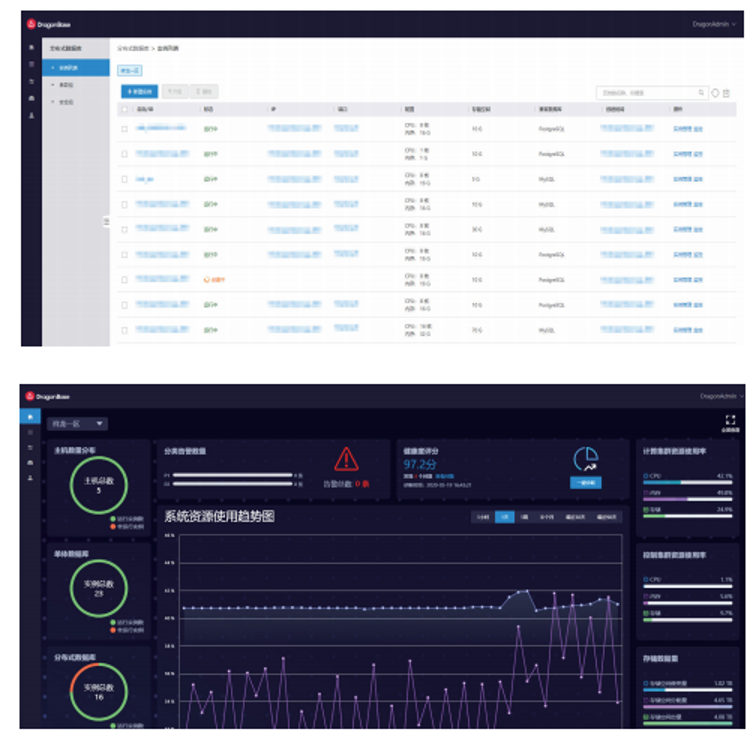Click the fullscreen icon on the dark dashboard
This screenshot has height=738, width=756.
pyautogui.click(x=730, y=421)
